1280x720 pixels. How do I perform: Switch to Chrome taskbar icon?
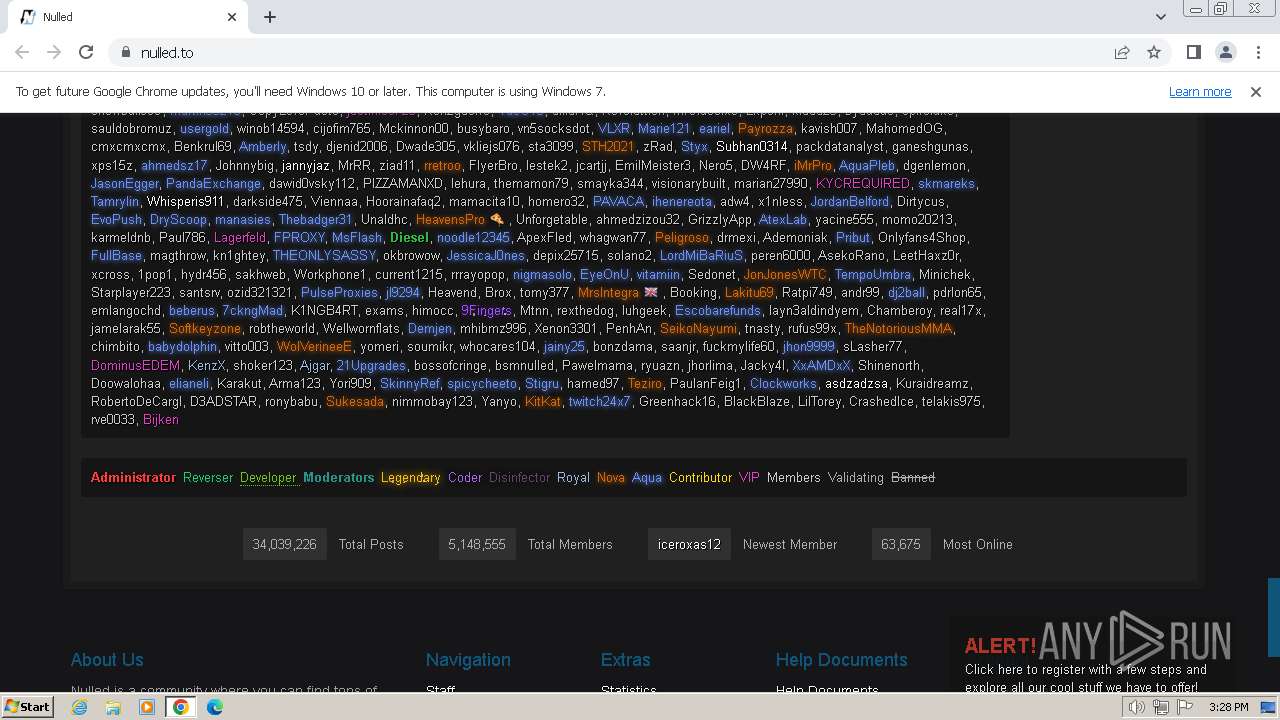(x=181, y=707)
